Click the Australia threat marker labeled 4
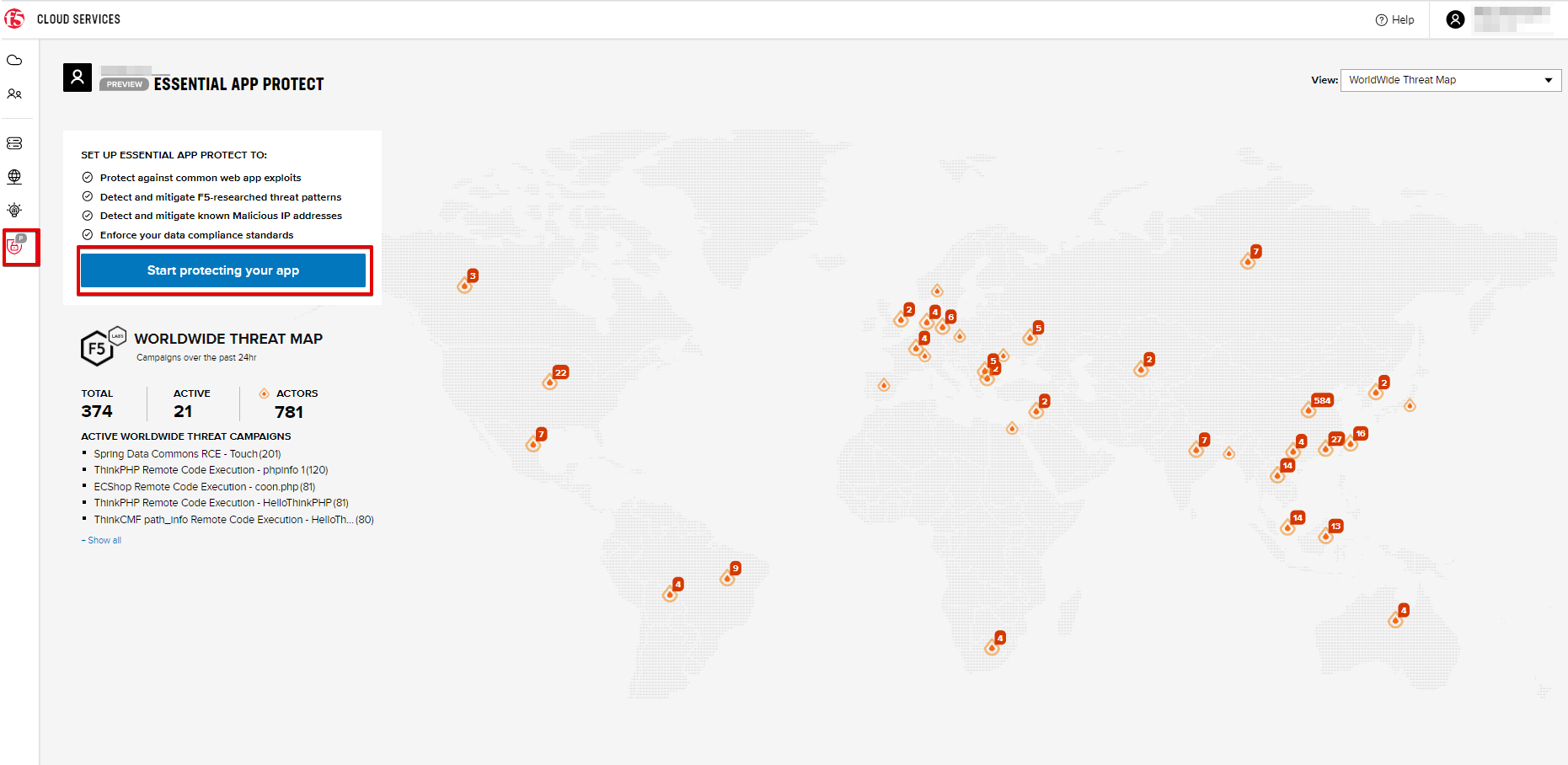1568x765 pixels. coord(1399,616)
